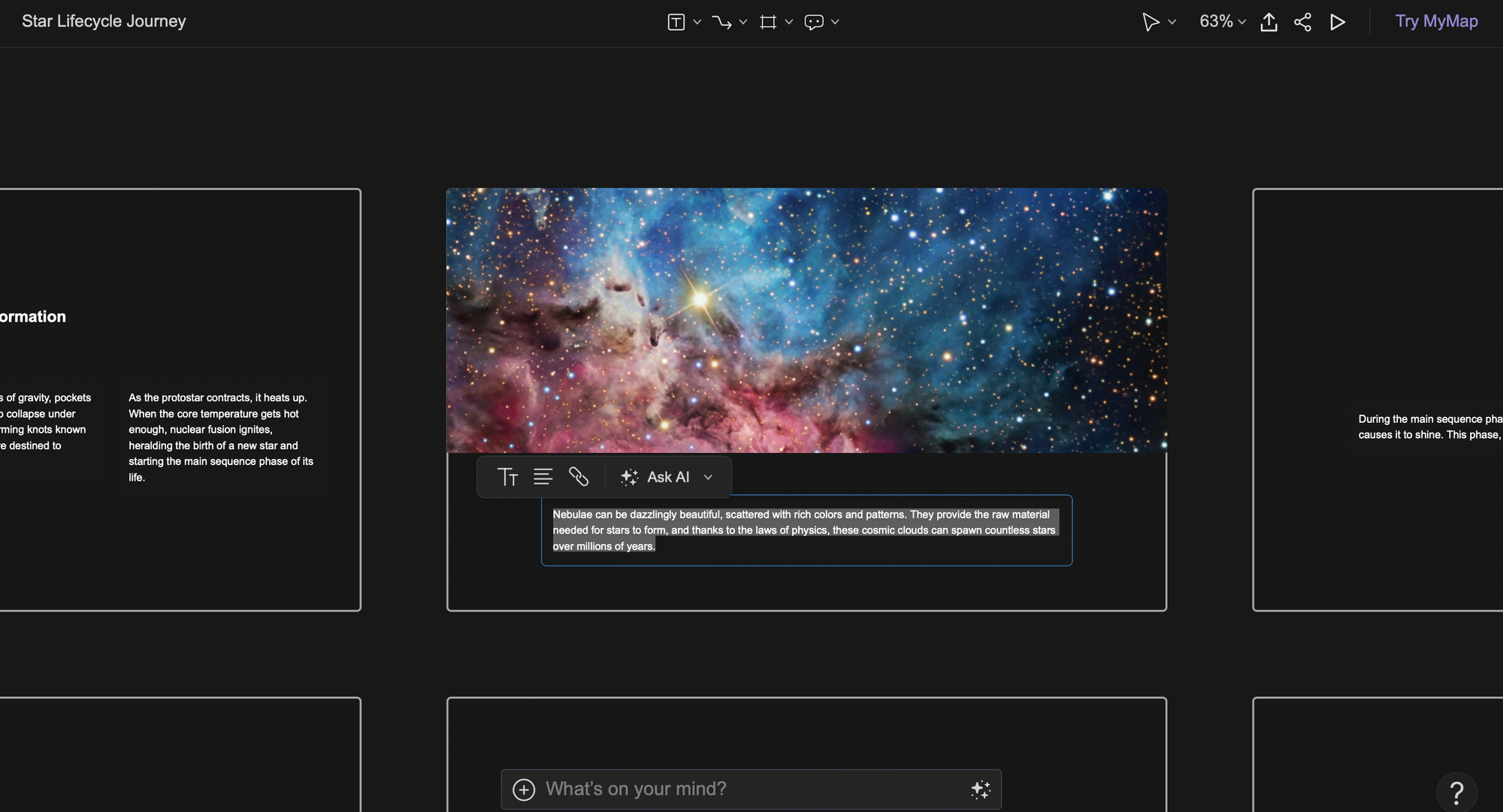Open the Ask AI chevron dropdown

click(708, 477)
